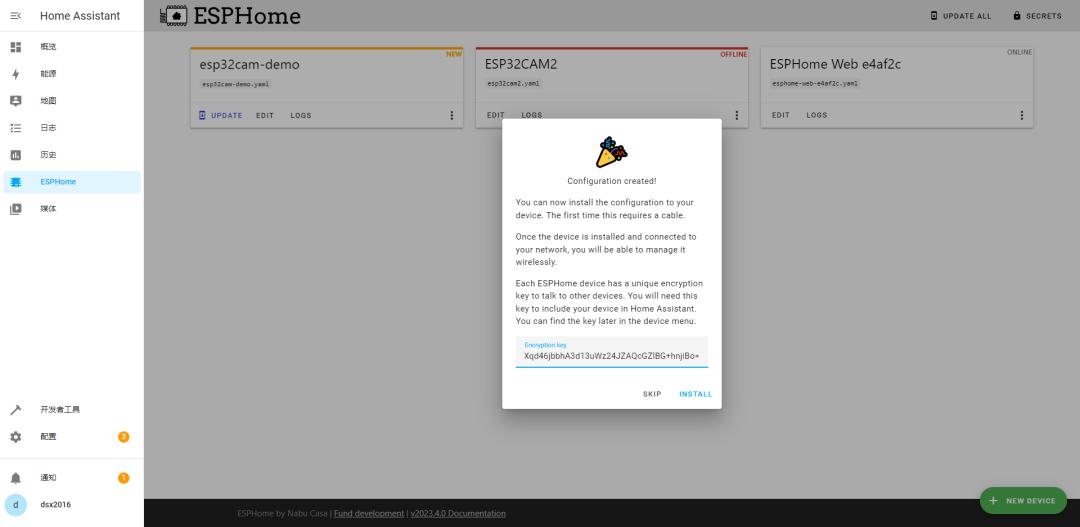Open the dsx2016 user avatar
The height and width of the screenshot is (527, 1080).
15,505
